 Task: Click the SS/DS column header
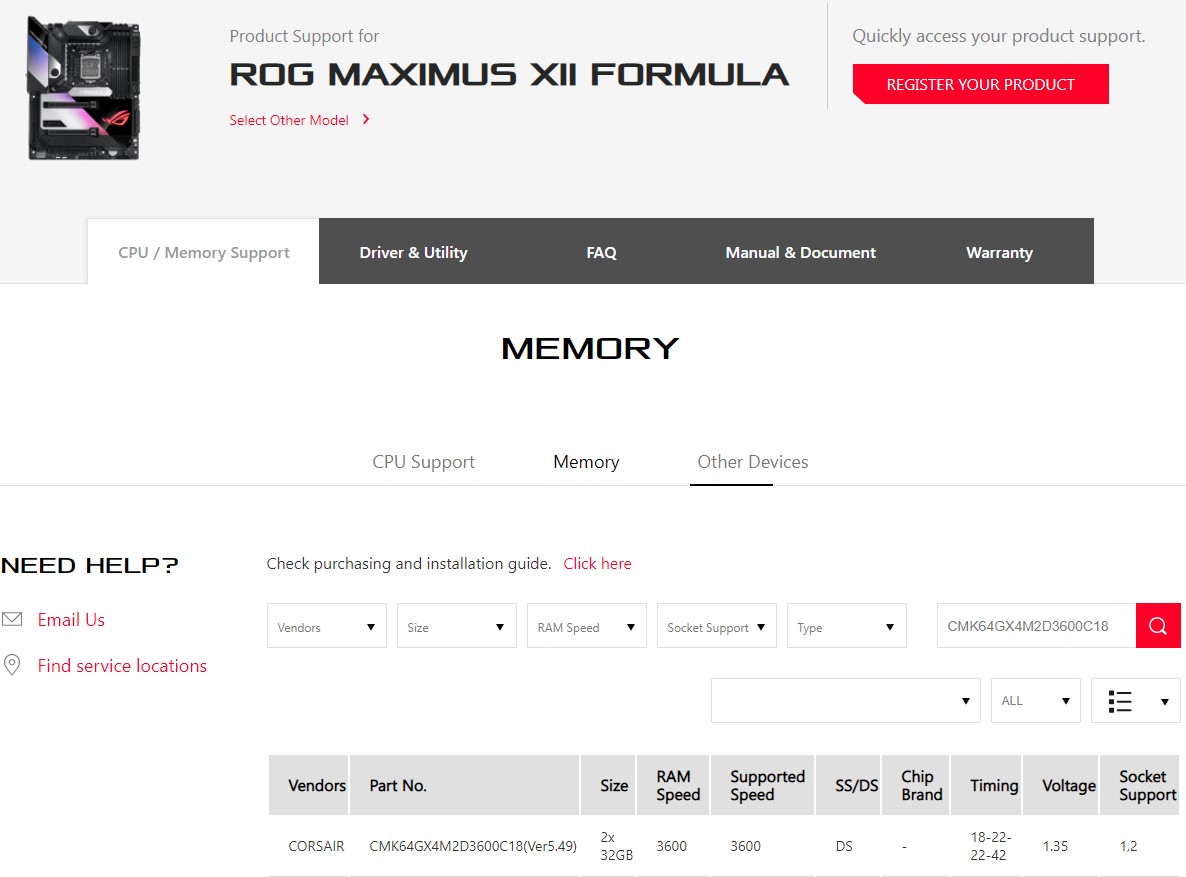[848, 785]
